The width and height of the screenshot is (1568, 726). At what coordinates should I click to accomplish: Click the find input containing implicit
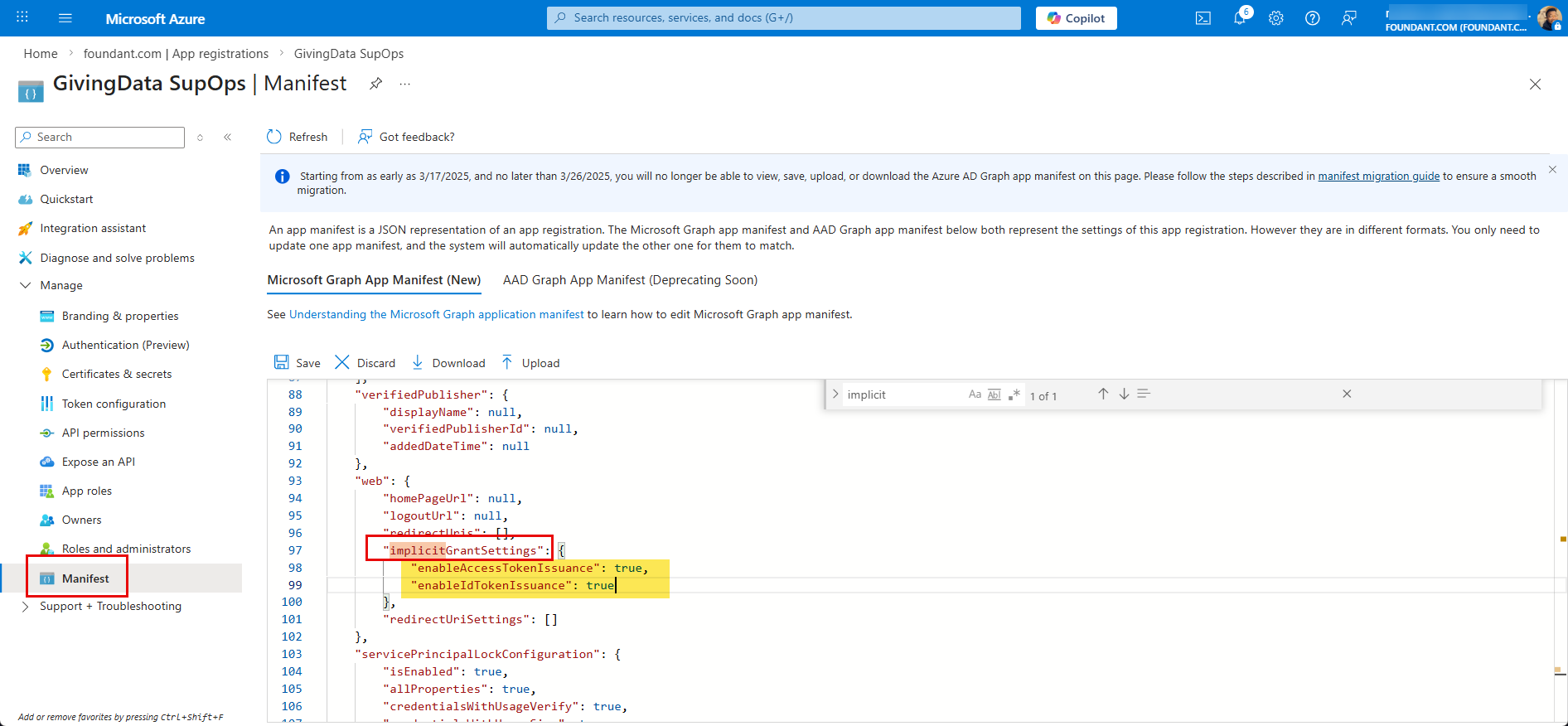coord(903,394)
